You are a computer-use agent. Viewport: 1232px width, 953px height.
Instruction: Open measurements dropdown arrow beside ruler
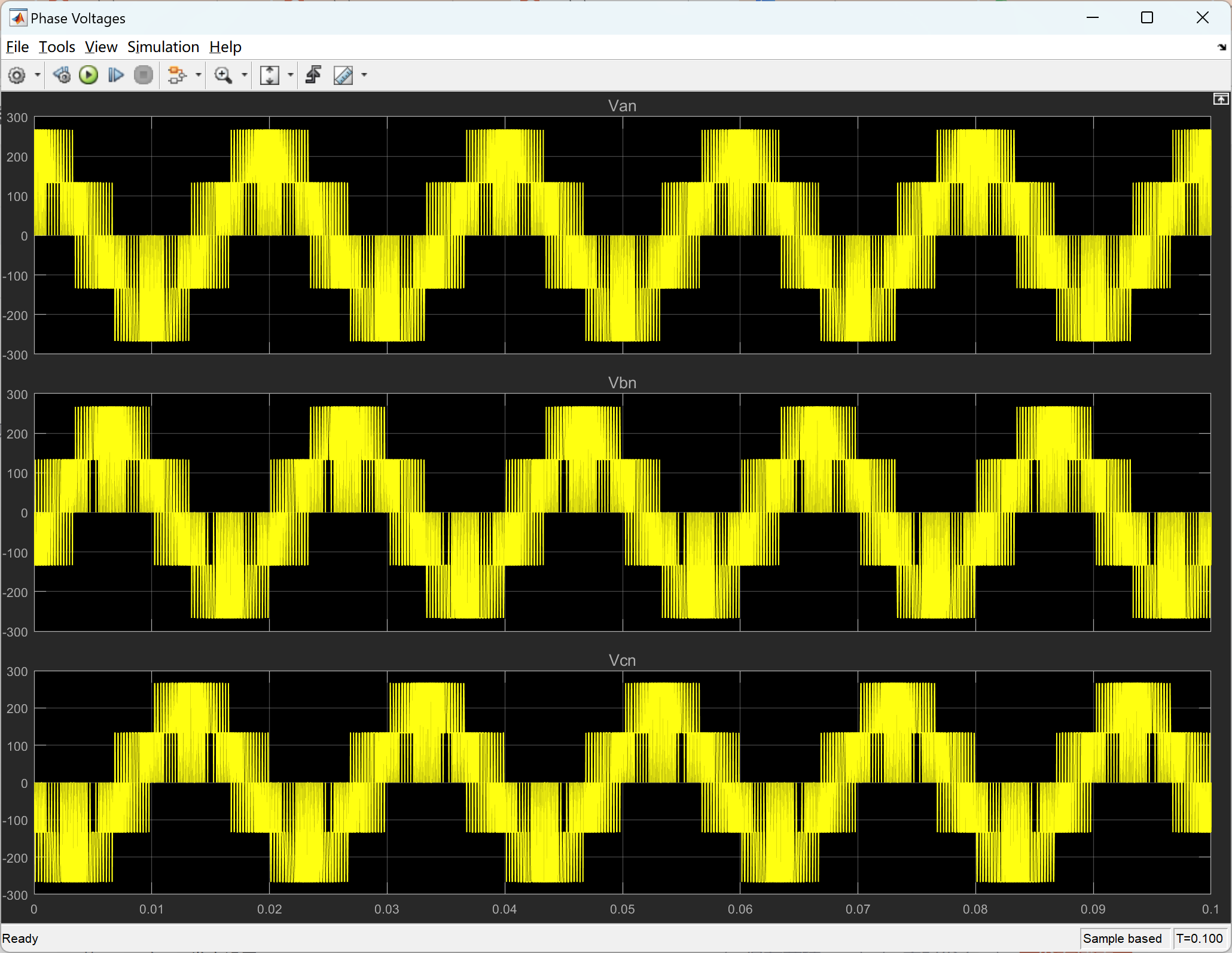coord(364,75)
